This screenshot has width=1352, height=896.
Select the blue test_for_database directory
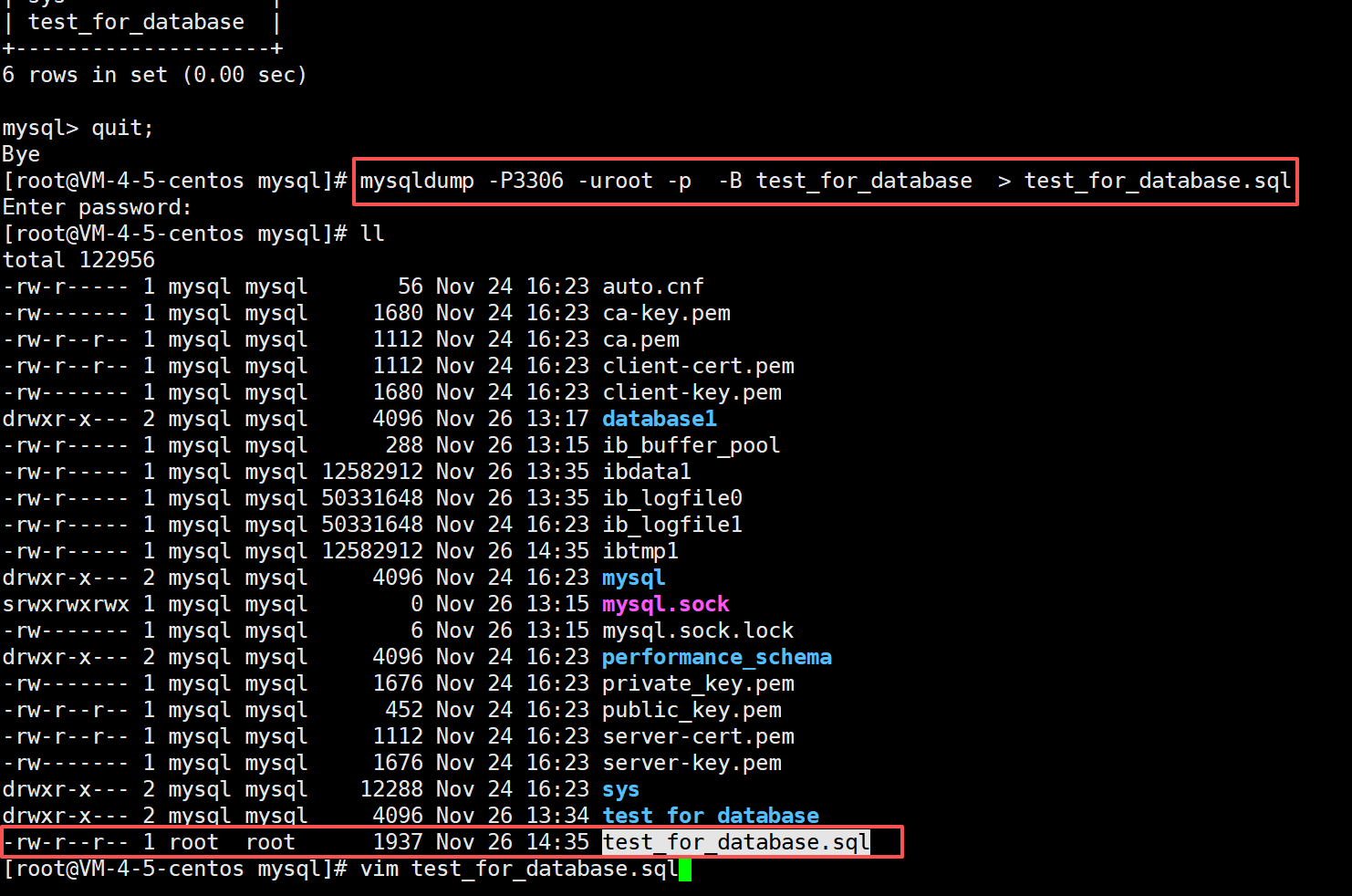click(711, 815)
